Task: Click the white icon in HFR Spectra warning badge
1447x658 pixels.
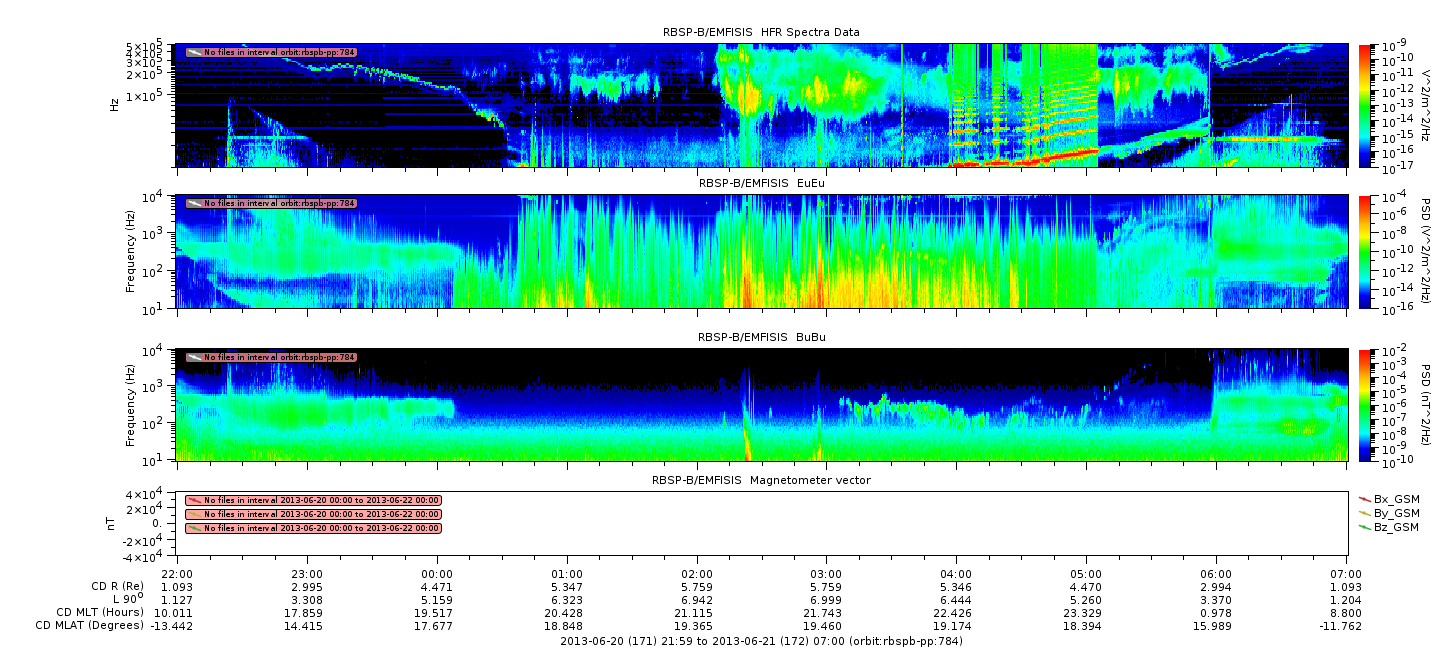Action: click(194, 52)
